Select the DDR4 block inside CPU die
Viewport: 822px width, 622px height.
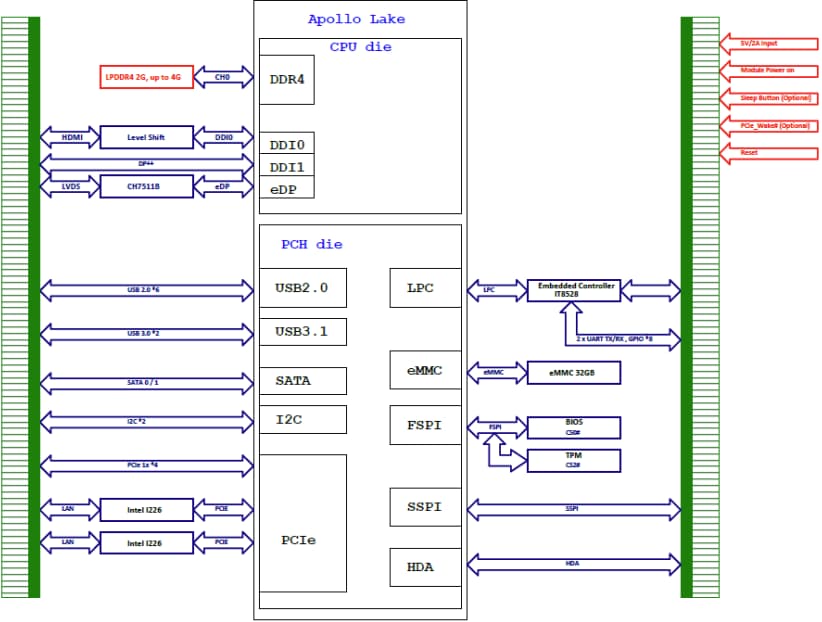(x=286, y=79)
